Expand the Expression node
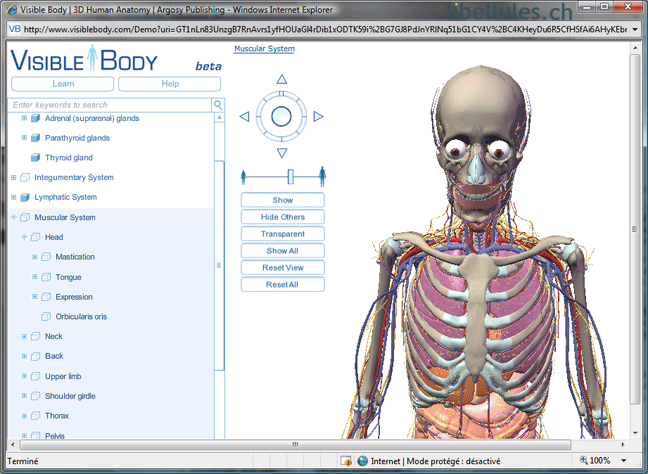Image resolution: width=648 pixels, height=474 pixels. pyautogui.click(x=35, y=296)
